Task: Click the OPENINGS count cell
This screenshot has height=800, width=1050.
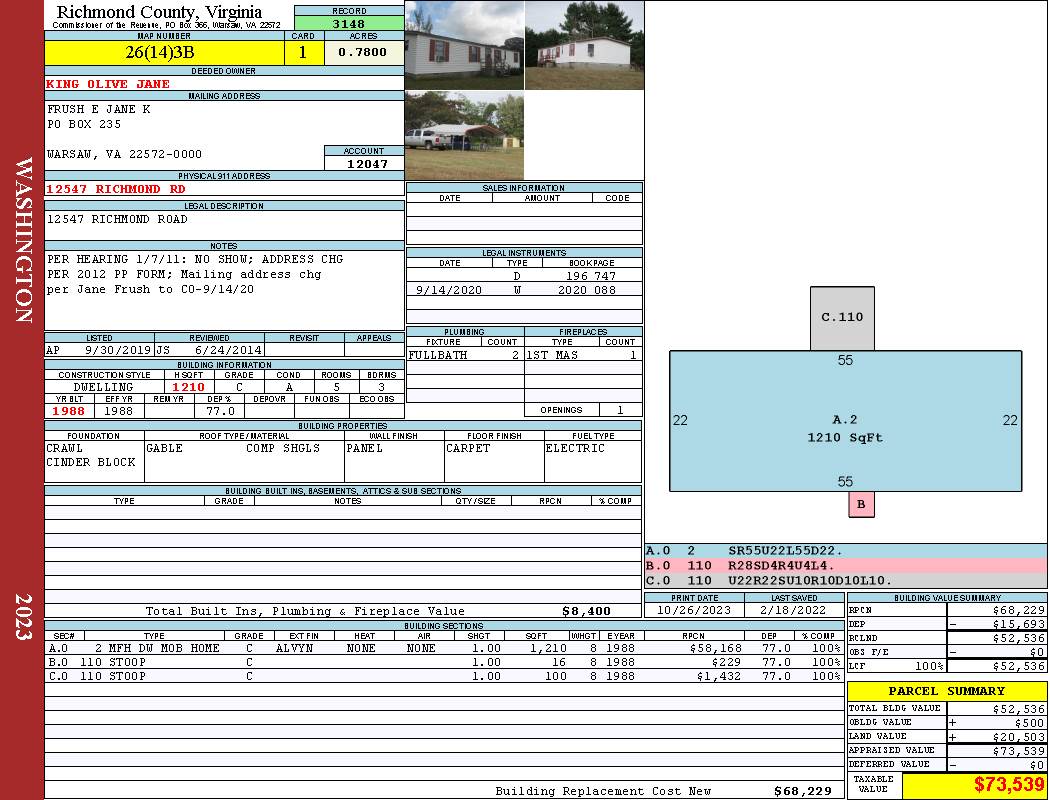Action: coord(620,410)
